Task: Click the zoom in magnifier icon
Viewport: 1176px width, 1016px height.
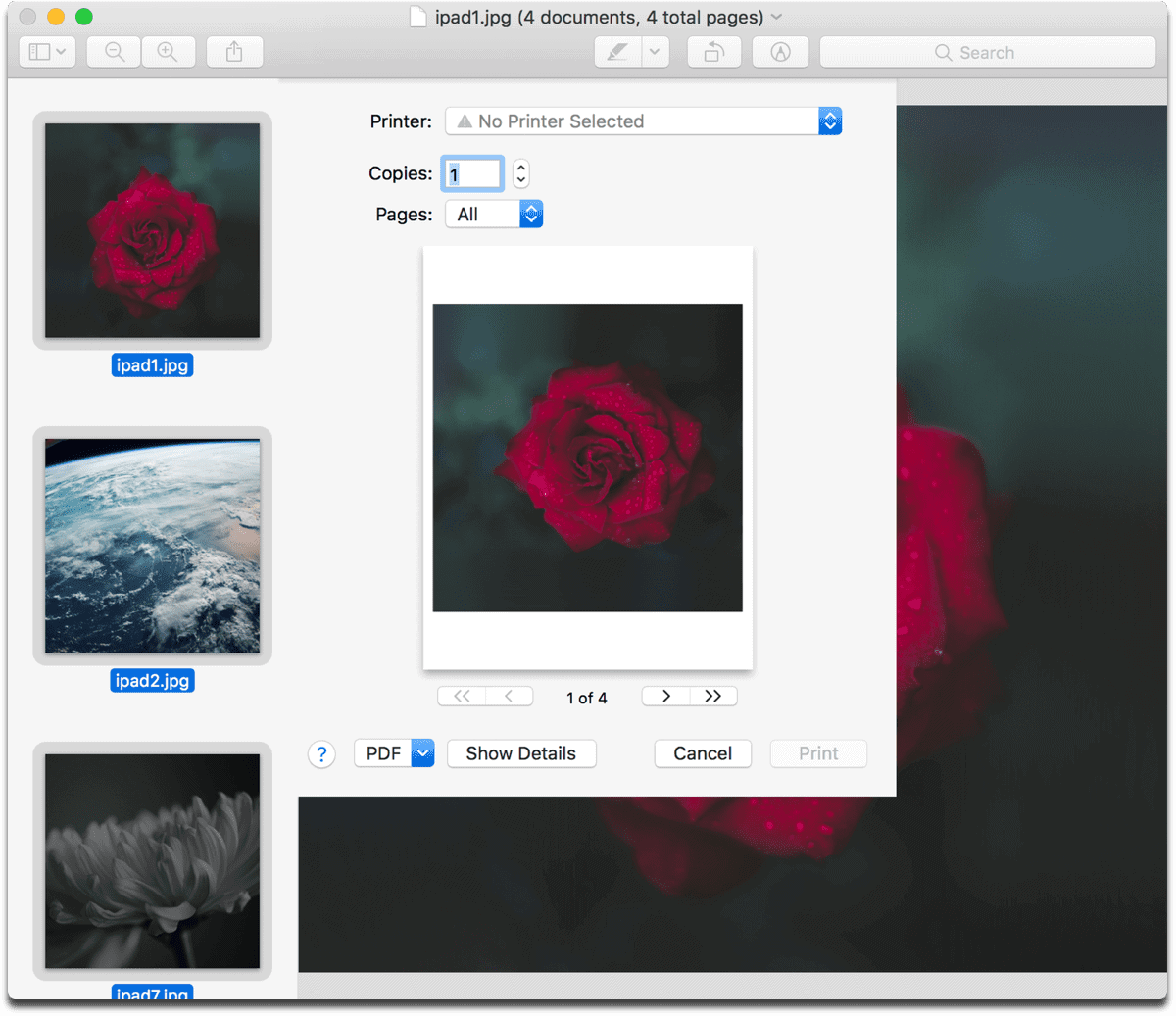Action: coord(169,52)
